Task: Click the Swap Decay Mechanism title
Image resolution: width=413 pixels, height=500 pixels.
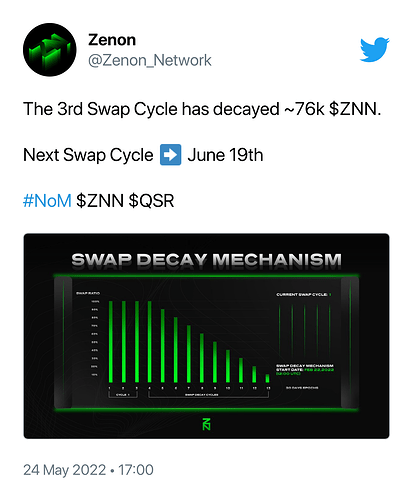Action: pos(206,260)
